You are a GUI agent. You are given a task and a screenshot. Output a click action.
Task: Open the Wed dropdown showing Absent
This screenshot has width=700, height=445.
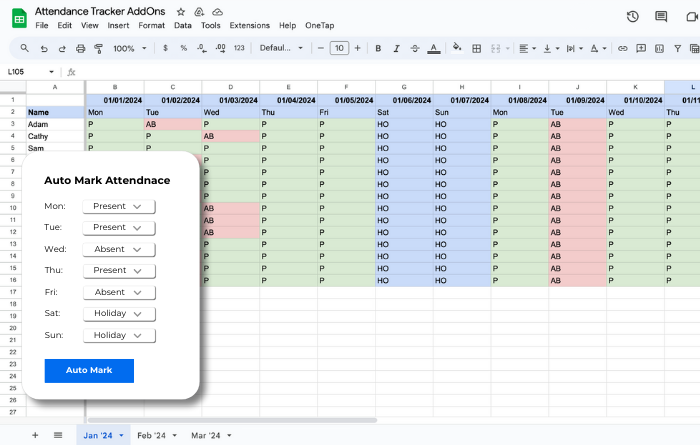pos(118,249)
